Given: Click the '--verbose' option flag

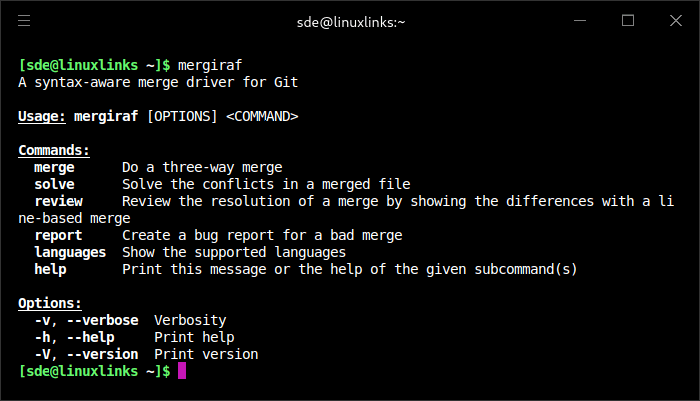Looking at the screenshot, I should (x=103, y=320).
